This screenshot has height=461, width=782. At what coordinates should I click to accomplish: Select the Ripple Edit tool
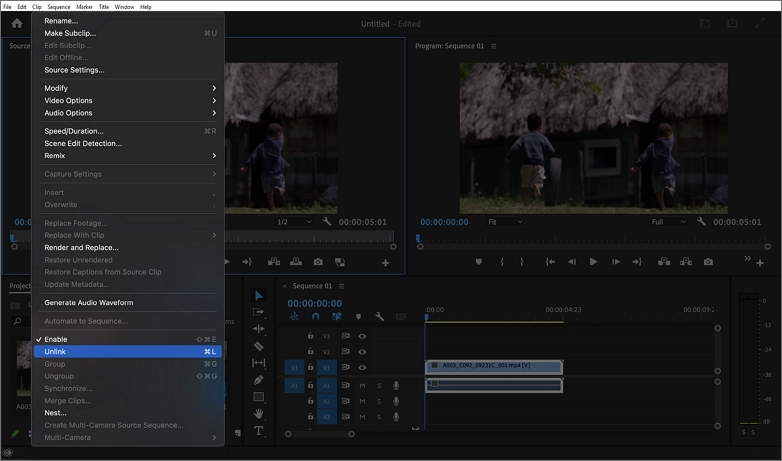258,329
